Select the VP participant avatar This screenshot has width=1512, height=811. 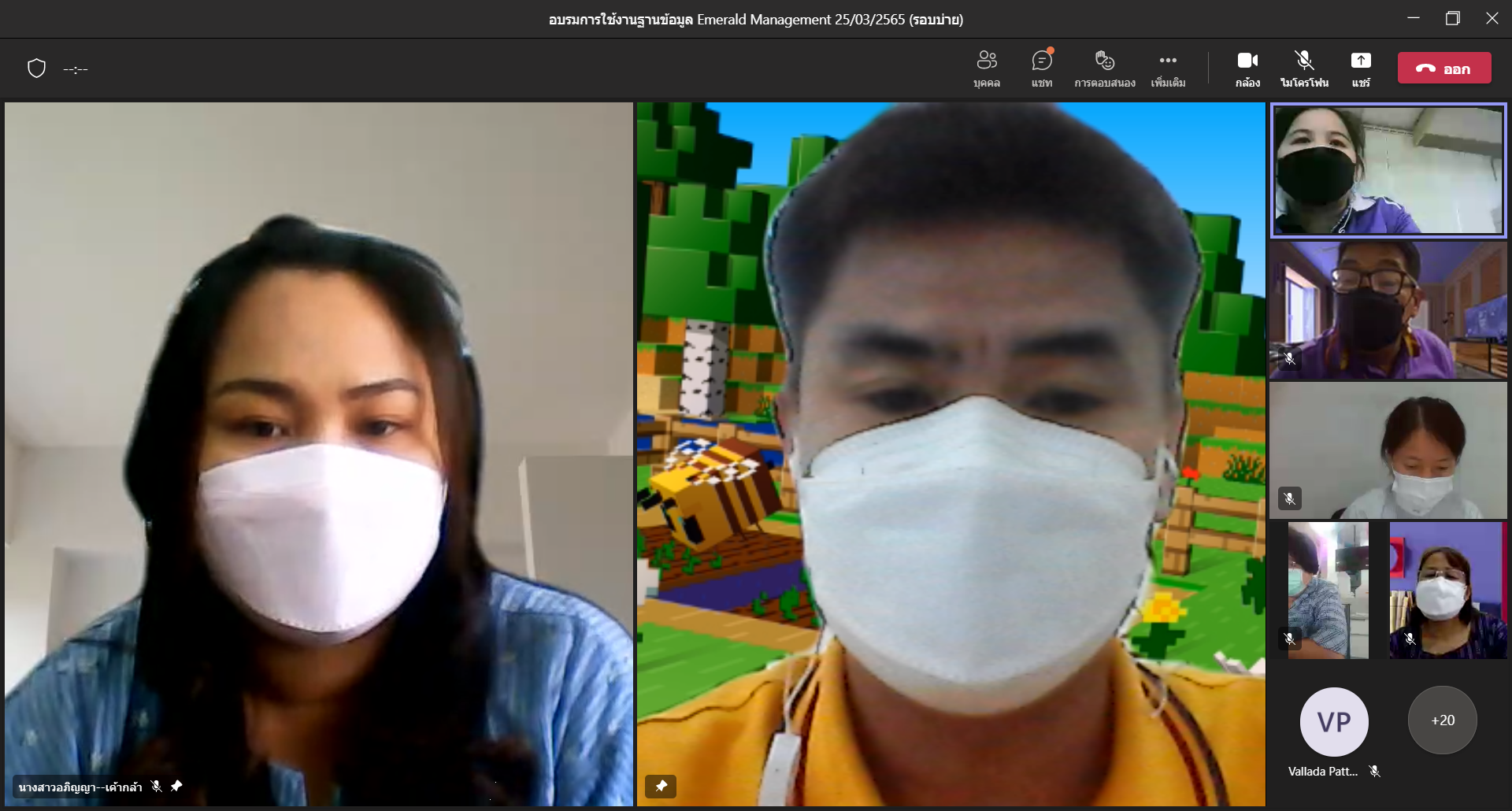coord(1334,721)
